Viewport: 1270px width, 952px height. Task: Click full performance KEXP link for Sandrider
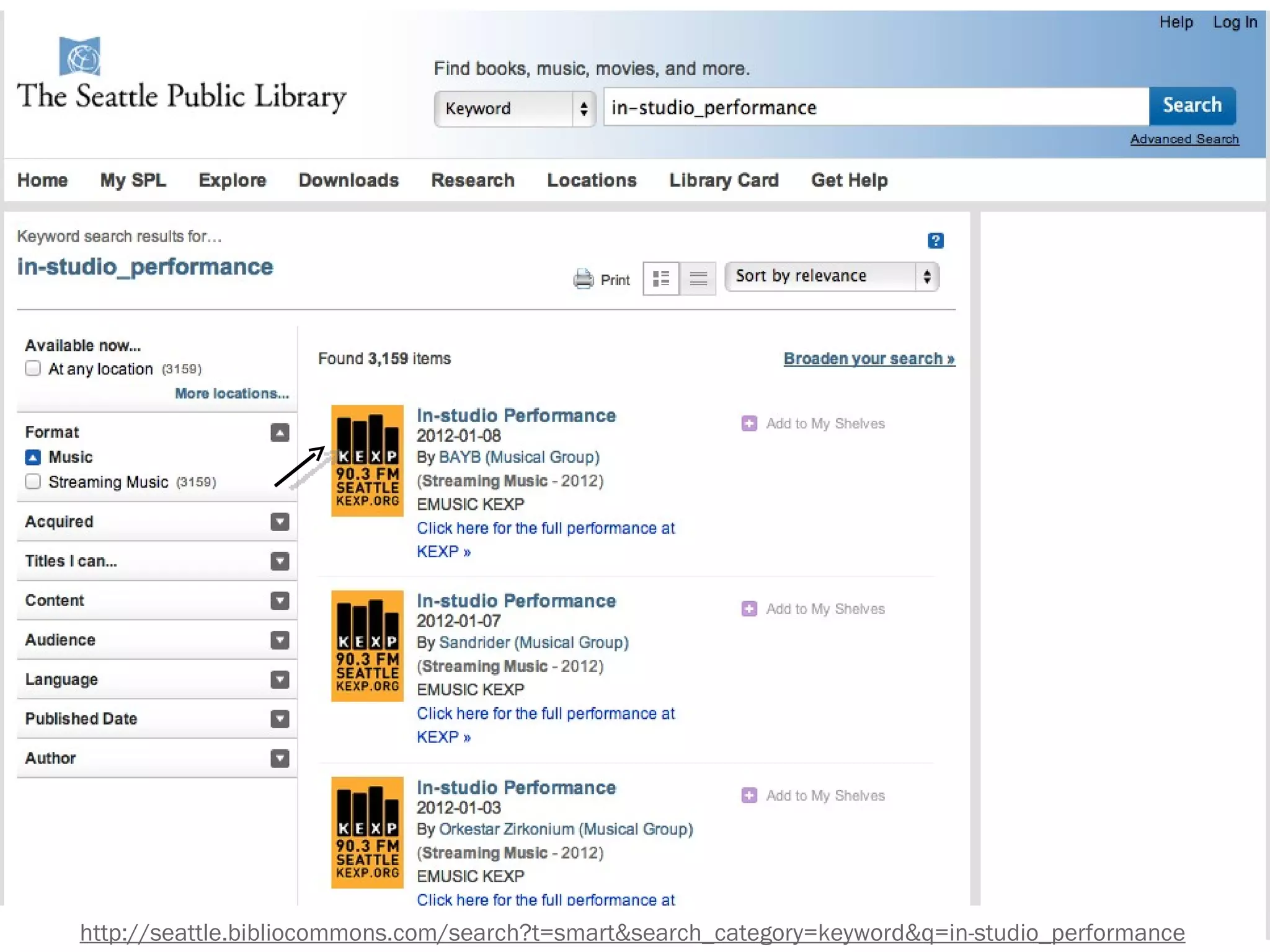coord(546,725)
